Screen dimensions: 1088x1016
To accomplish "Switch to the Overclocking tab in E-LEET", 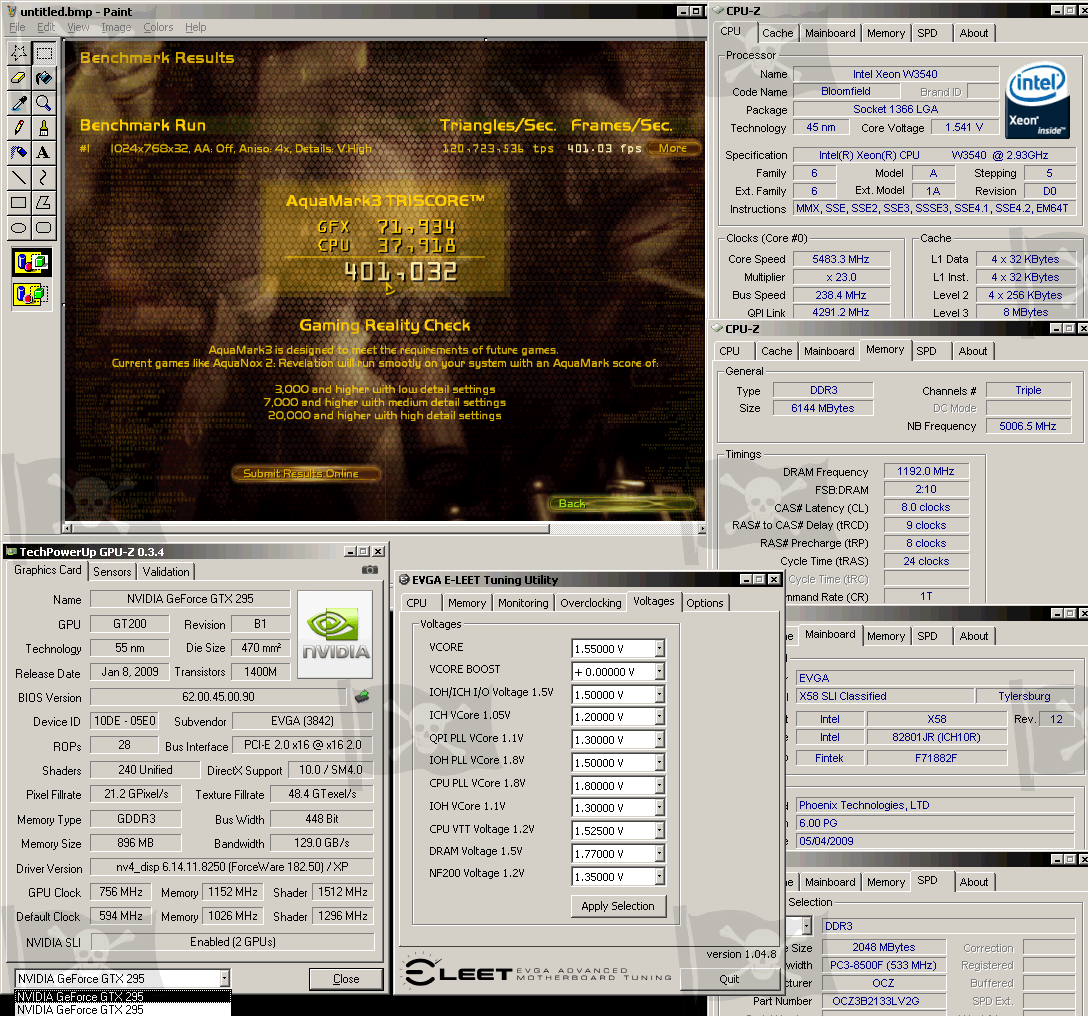I will [x=590, y=603].
